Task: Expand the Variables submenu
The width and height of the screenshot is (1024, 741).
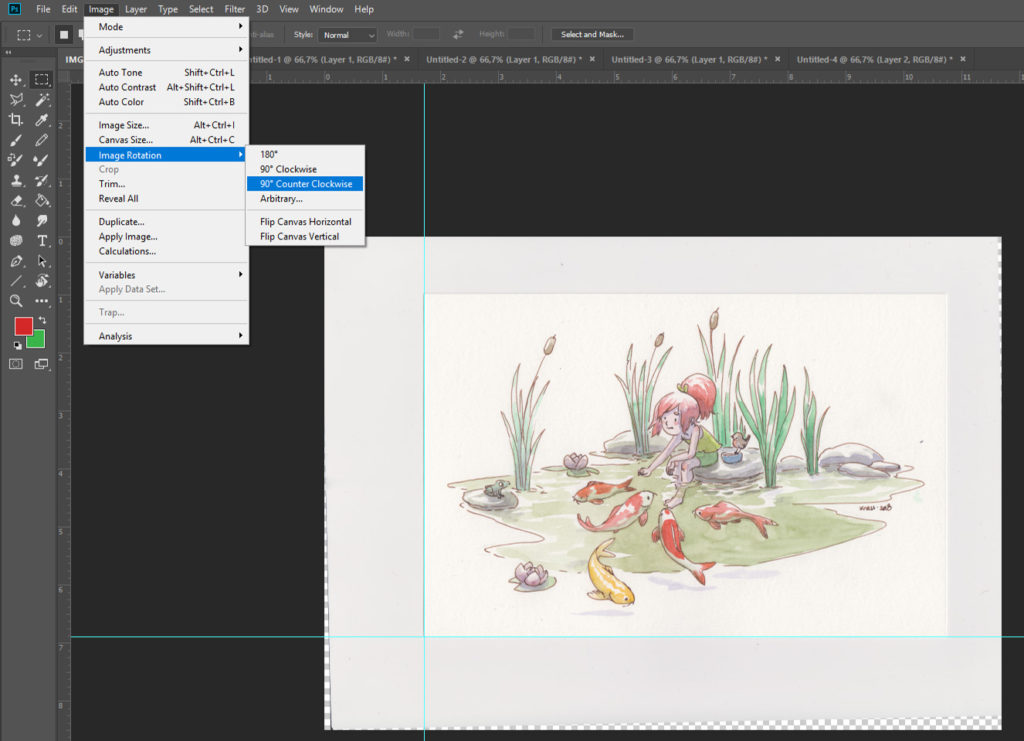Action: (x=167, y=275)
